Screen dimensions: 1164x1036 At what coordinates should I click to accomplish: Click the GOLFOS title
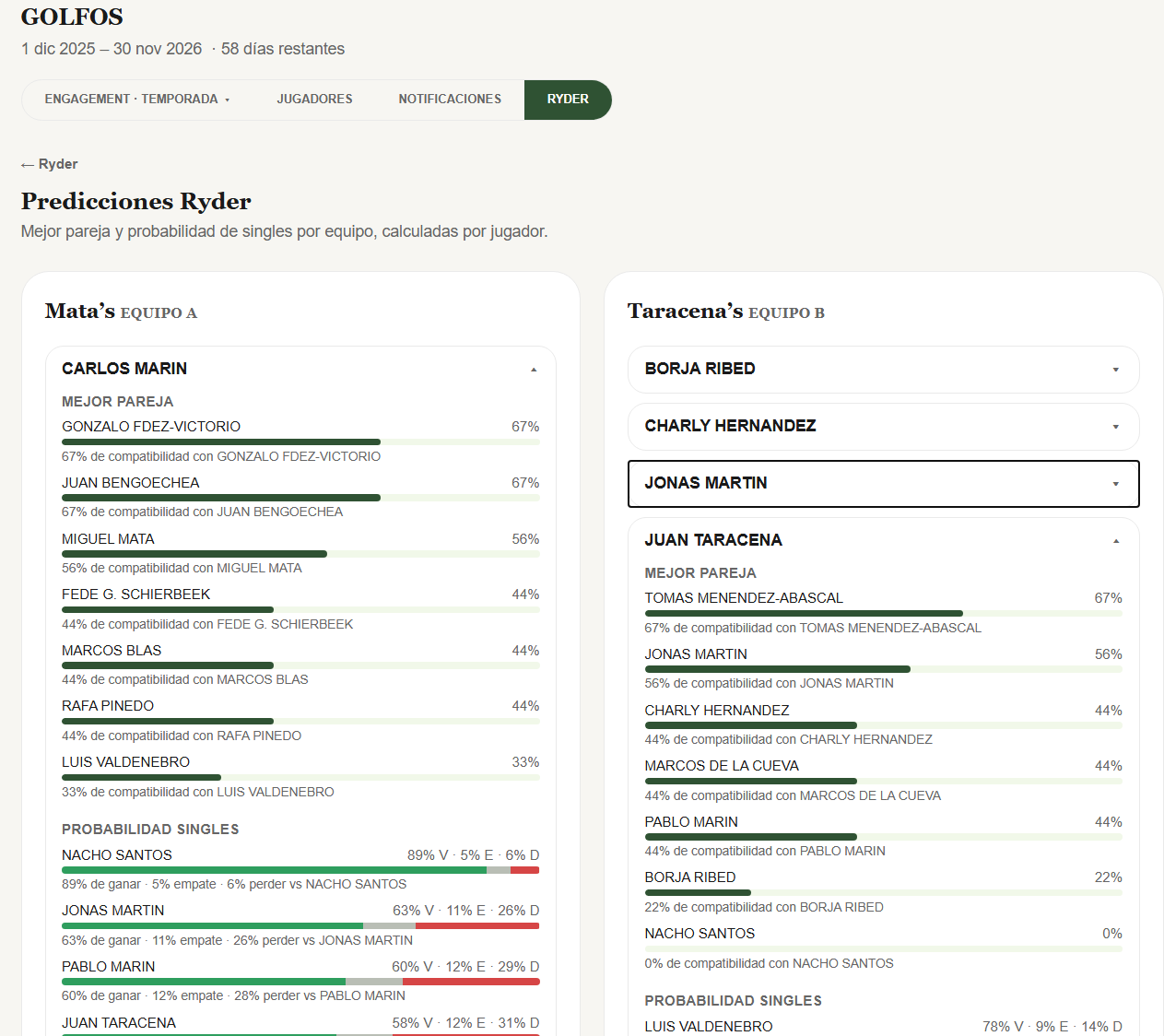point(72,17)
